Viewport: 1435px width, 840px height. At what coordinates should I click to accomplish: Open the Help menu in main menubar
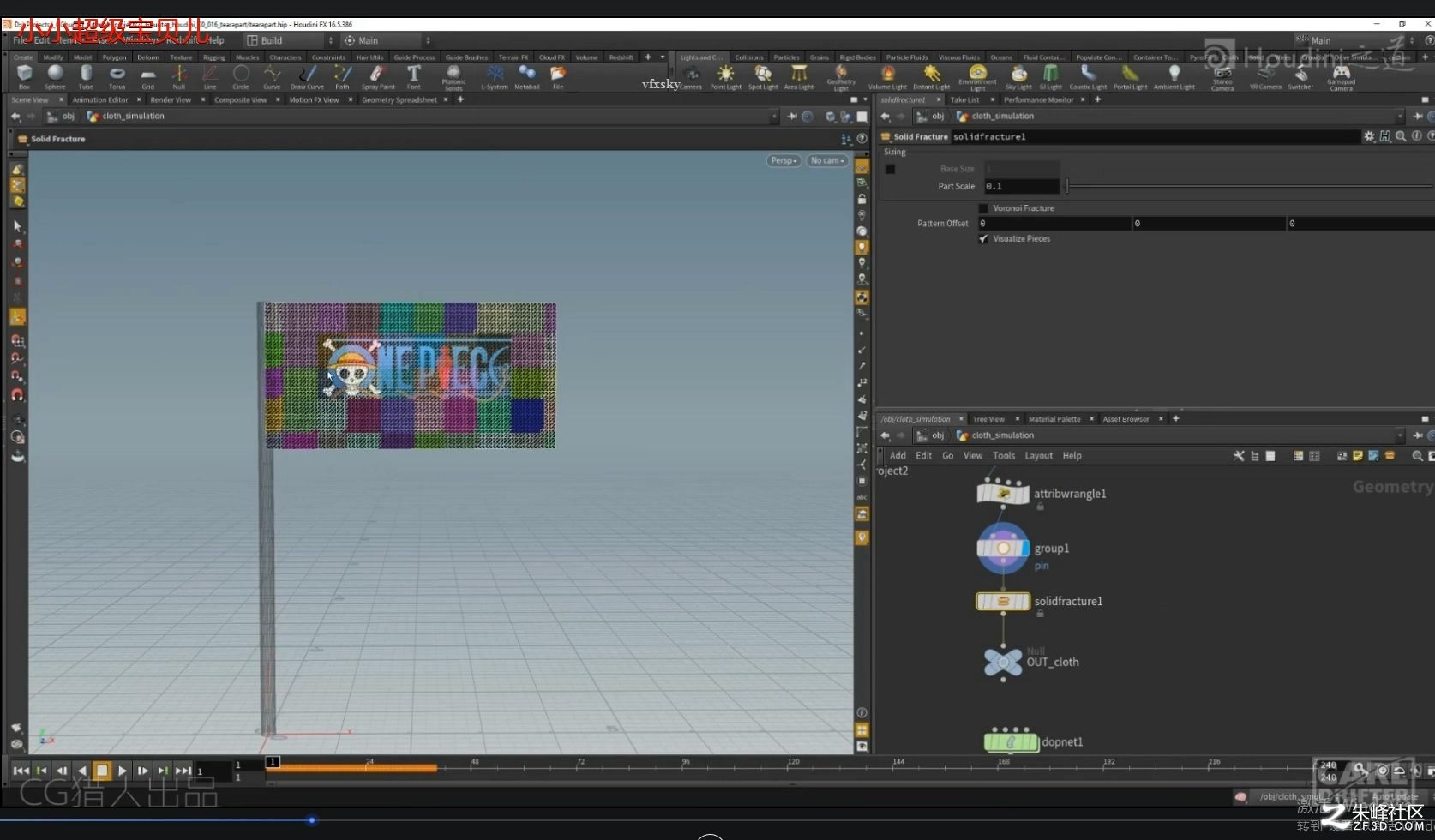216,40
